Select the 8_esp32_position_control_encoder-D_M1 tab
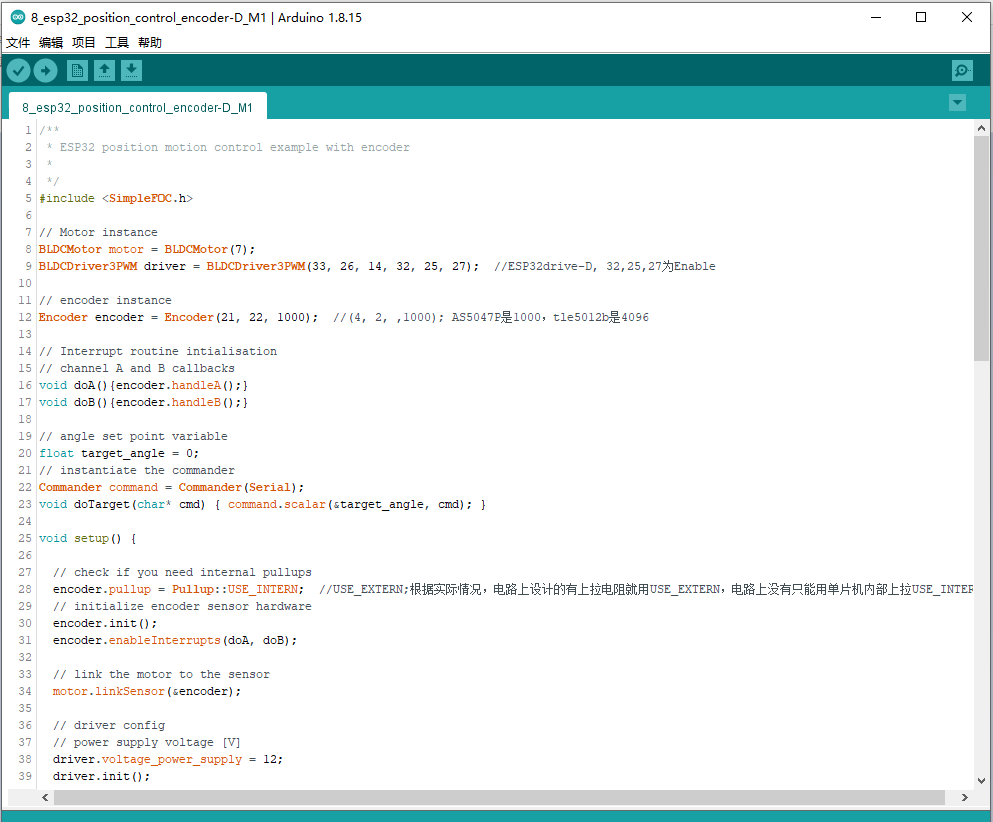 [137, 104]
